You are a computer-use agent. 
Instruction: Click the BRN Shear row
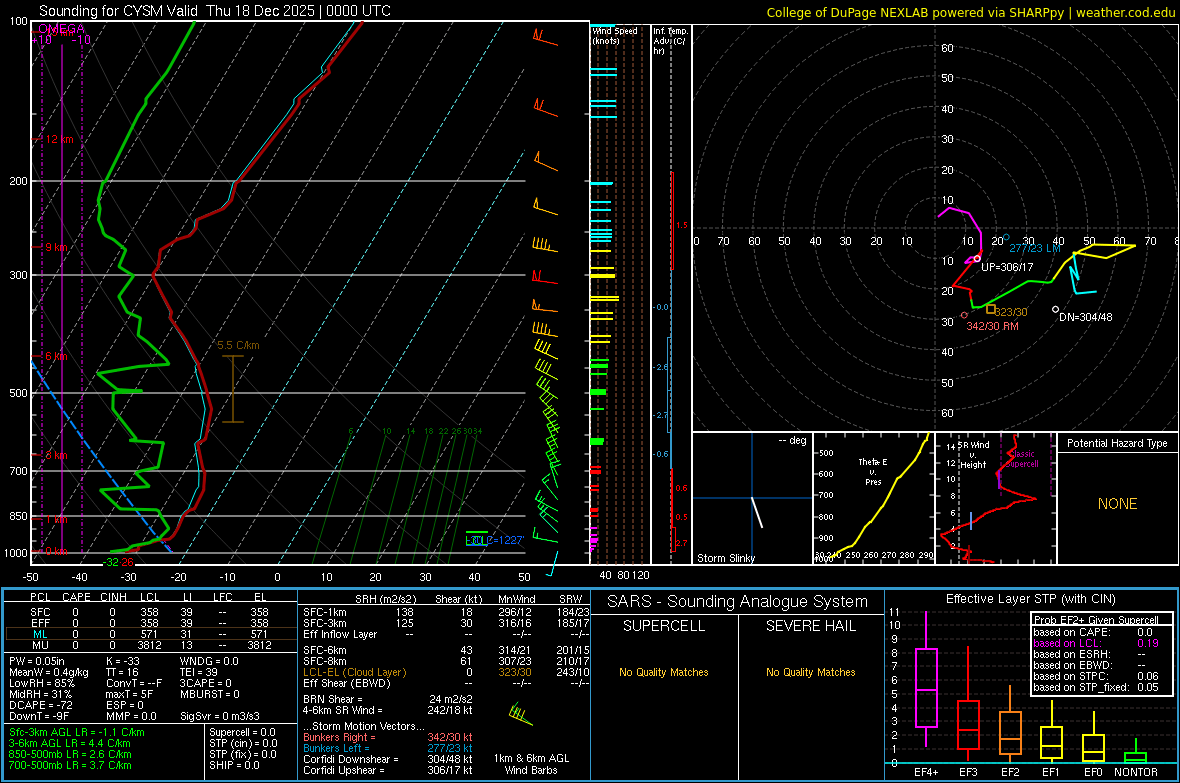click(388, 699)
